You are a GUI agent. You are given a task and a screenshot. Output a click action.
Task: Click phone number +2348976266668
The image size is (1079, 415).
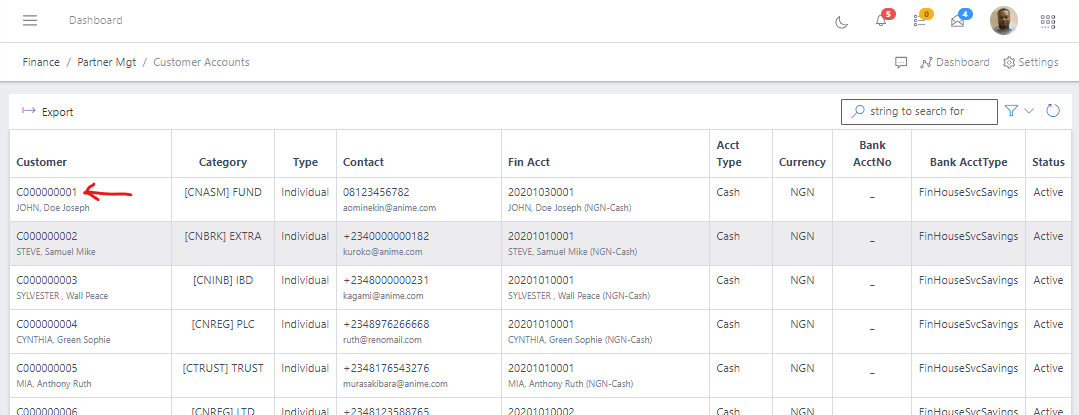[x=386, y=324]
